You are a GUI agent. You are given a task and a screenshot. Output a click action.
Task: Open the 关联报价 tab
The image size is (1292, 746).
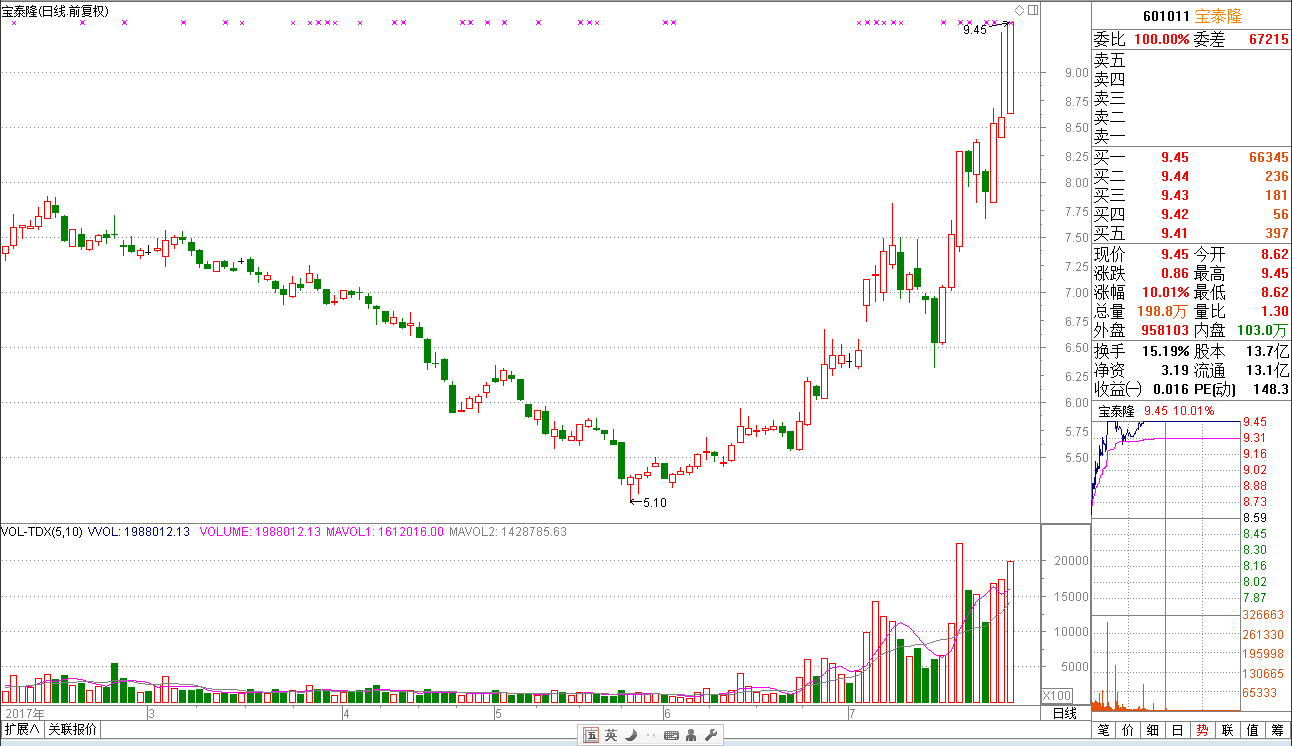point(73,729)
